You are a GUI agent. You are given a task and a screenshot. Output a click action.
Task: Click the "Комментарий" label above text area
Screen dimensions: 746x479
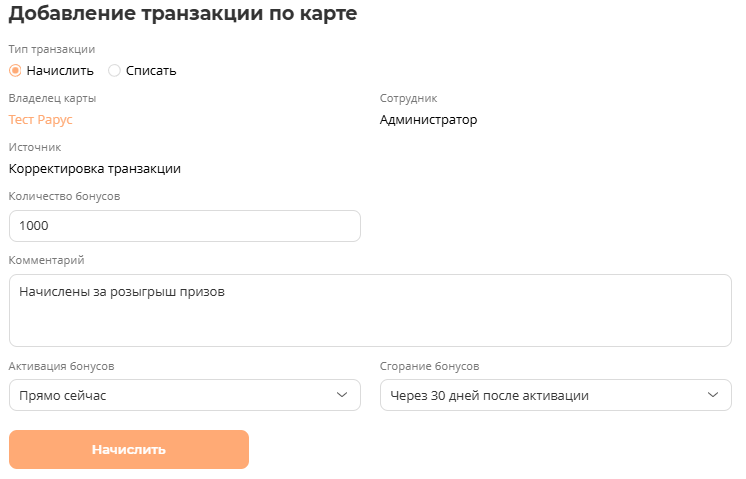(46, 260)
